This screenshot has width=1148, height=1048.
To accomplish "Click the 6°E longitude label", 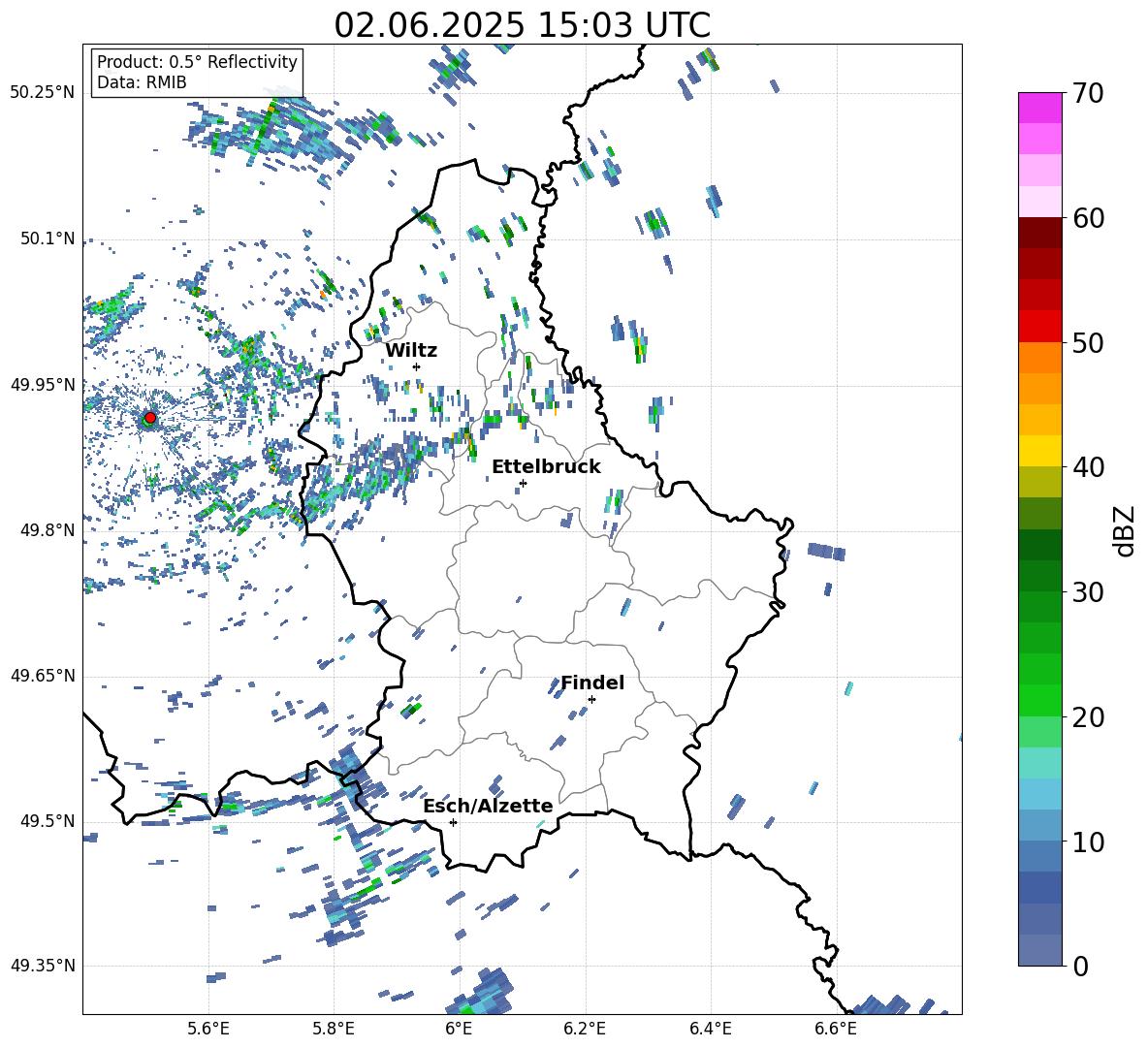I will [x=459, y=1029].
